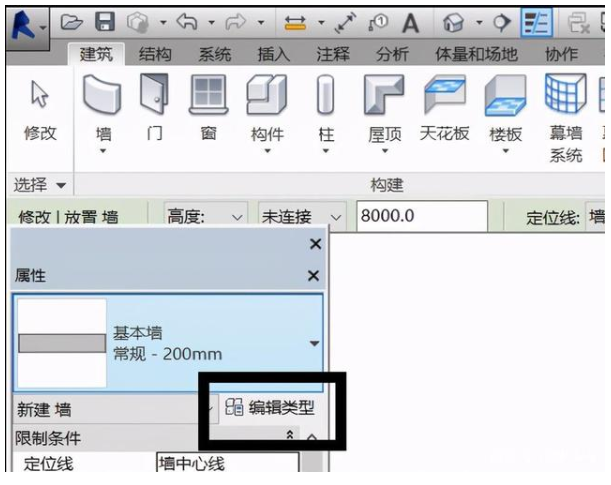Click the 天花板 (Ceiling) tool
Screen dimensions: 611x485
444,110
